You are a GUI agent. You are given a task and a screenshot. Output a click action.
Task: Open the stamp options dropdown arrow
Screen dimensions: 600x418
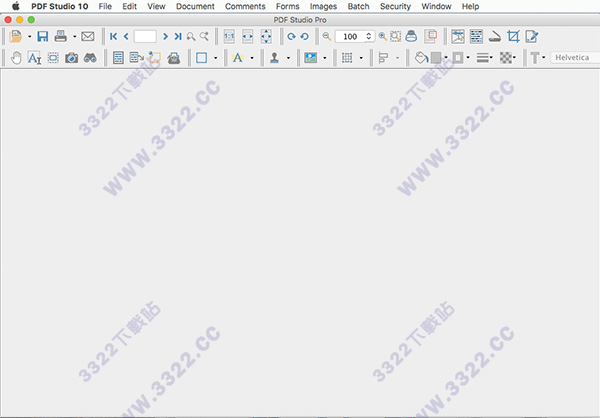coord(288,58)
